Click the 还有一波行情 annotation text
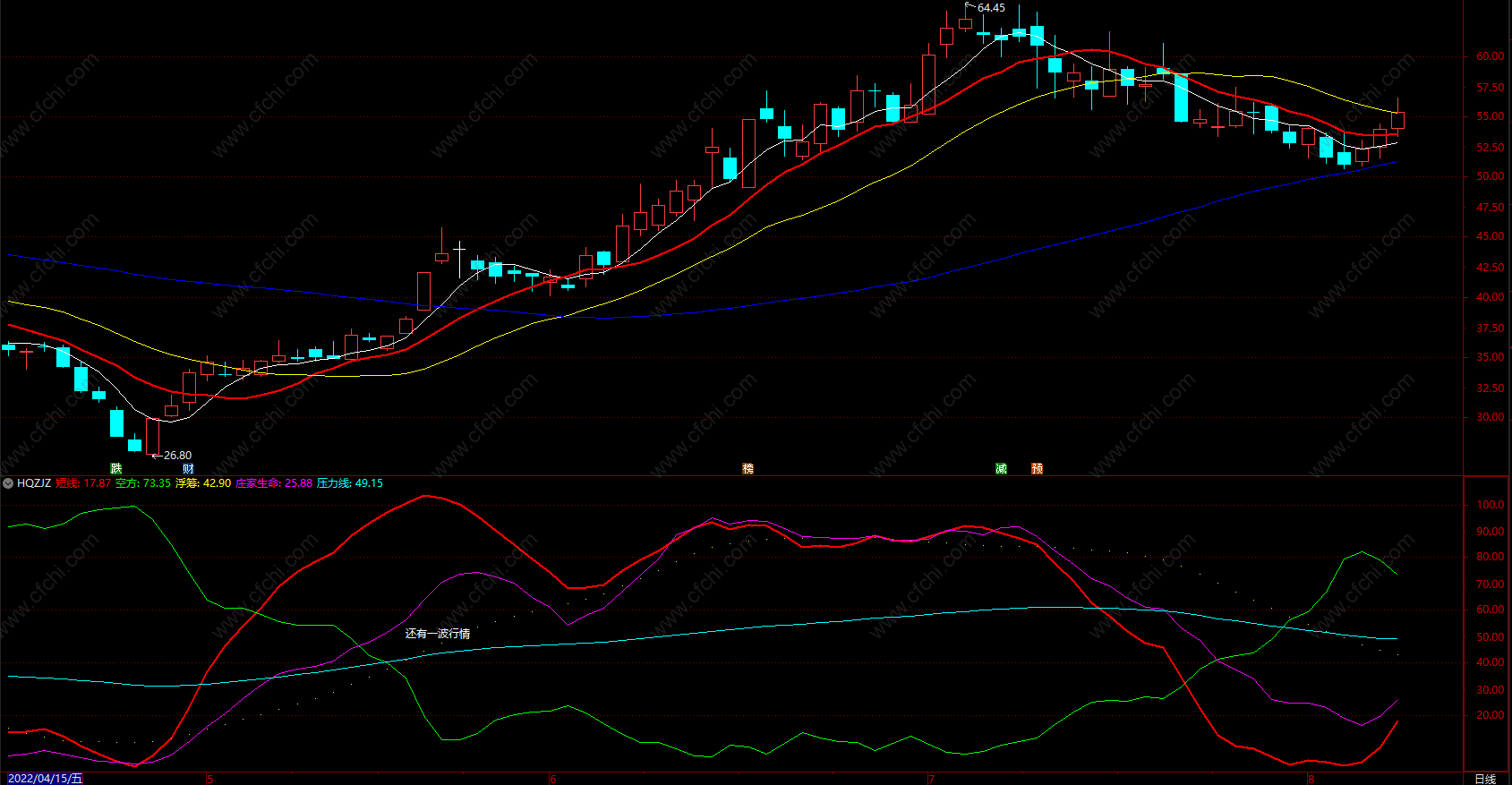This screenshot has width=1512, height=785. click(x=438, y=634)
